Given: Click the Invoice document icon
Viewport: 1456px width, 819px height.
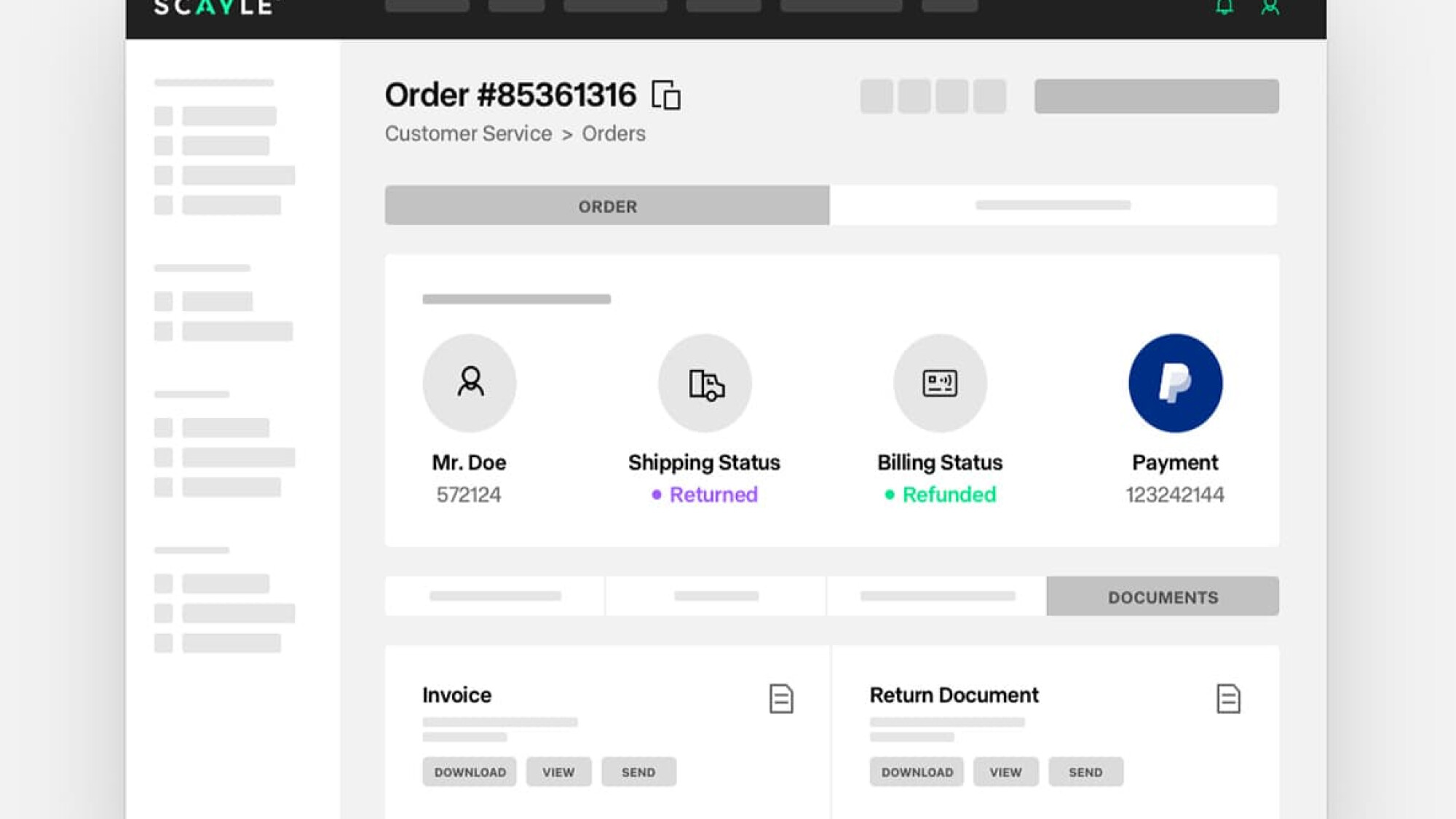Looking at the screenshot, I should pyautogui.click(x=780, y=698).
